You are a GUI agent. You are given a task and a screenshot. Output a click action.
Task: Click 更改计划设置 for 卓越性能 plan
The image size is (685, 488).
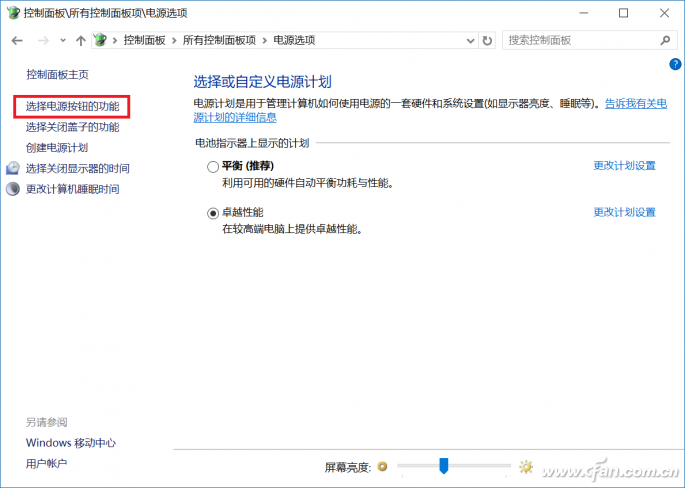[625, 212]
